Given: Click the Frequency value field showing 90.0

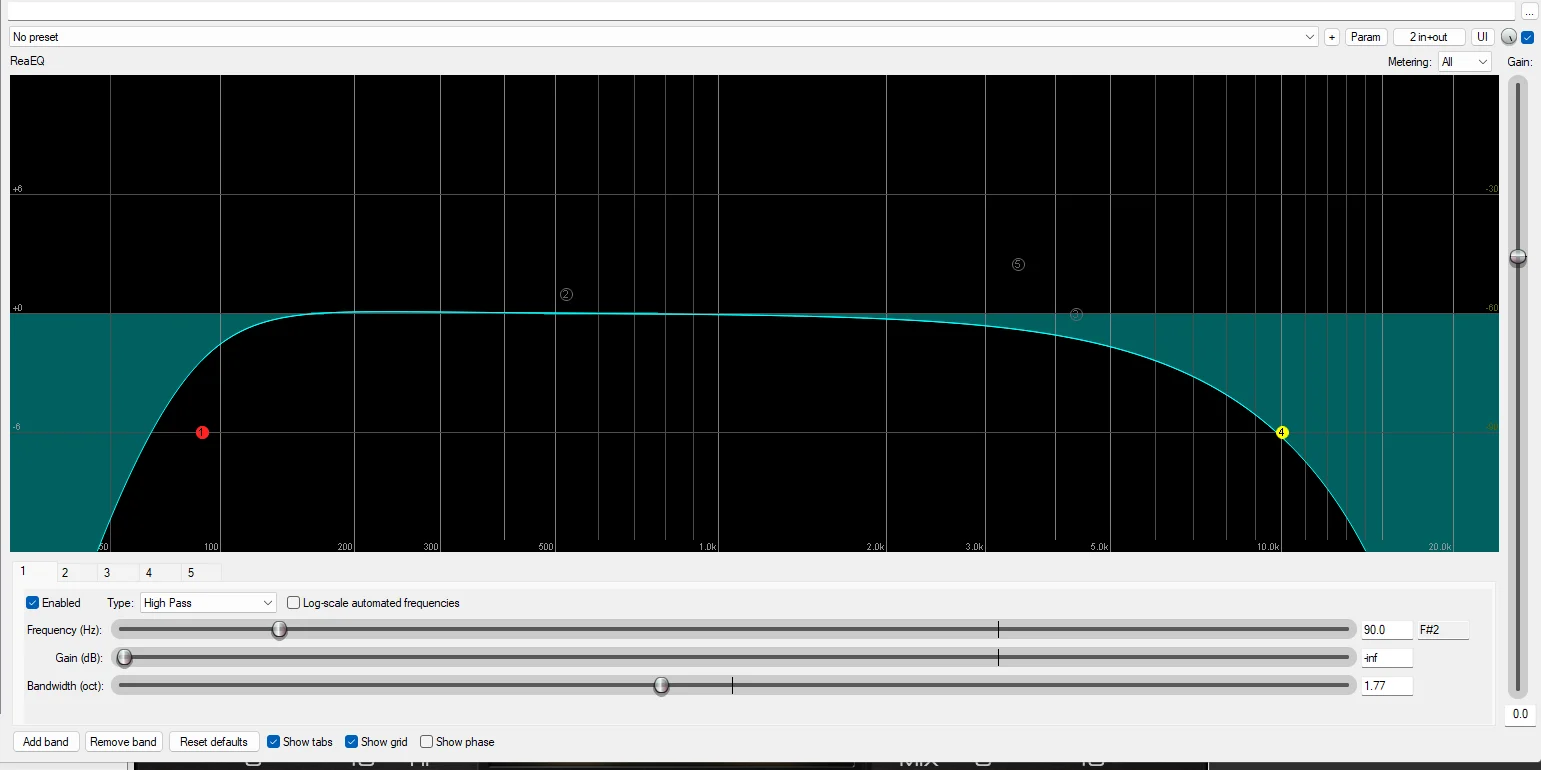Looking at the screenshot, I should pos(1386,630).
